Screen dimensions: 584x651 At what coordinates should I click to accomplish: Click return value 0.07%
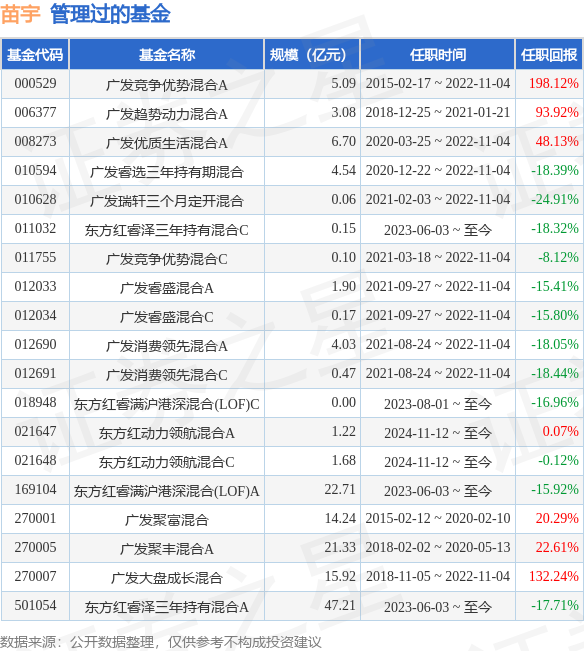(560, 432)
